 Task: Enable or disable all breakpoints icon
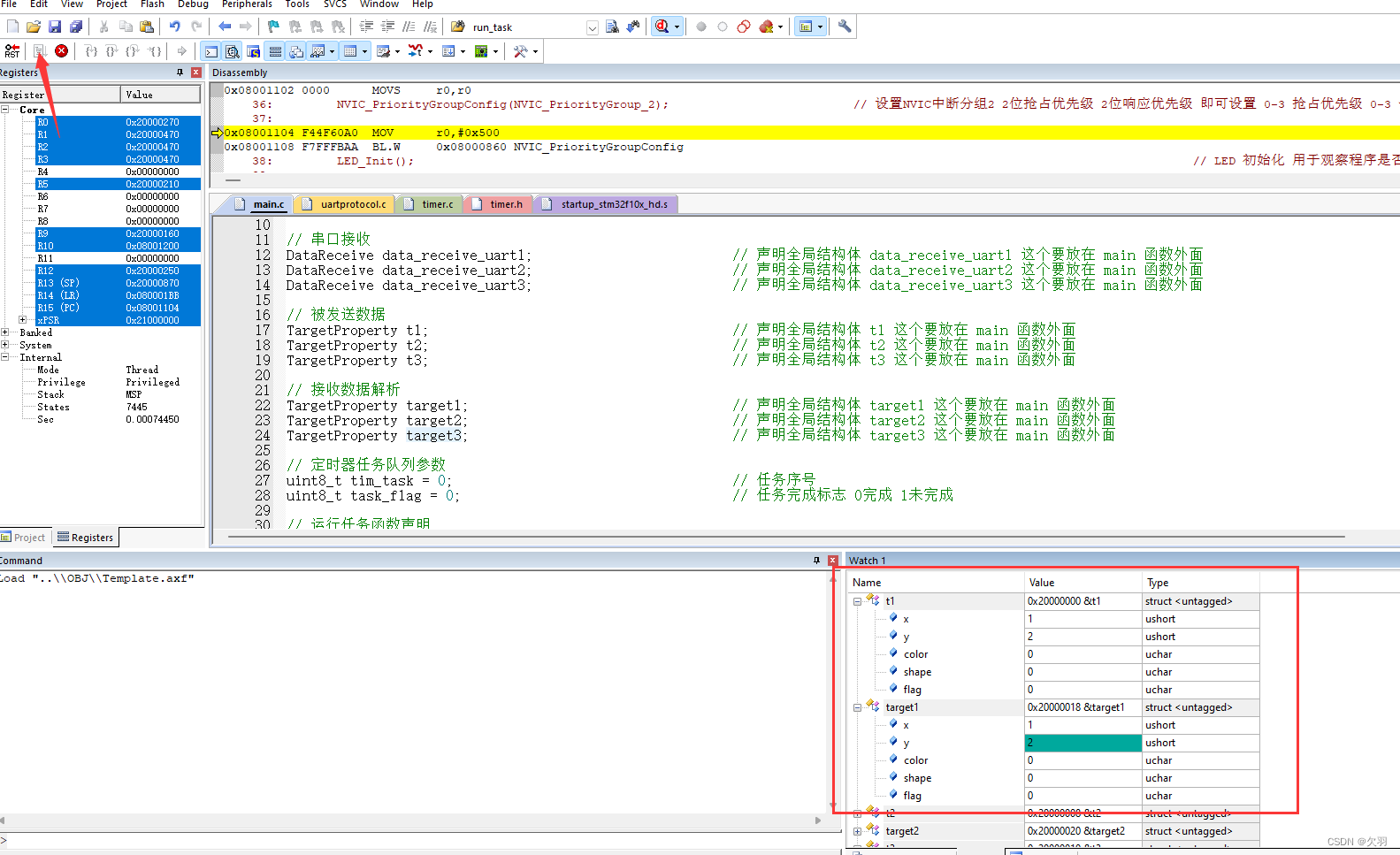tap(744, 27)
